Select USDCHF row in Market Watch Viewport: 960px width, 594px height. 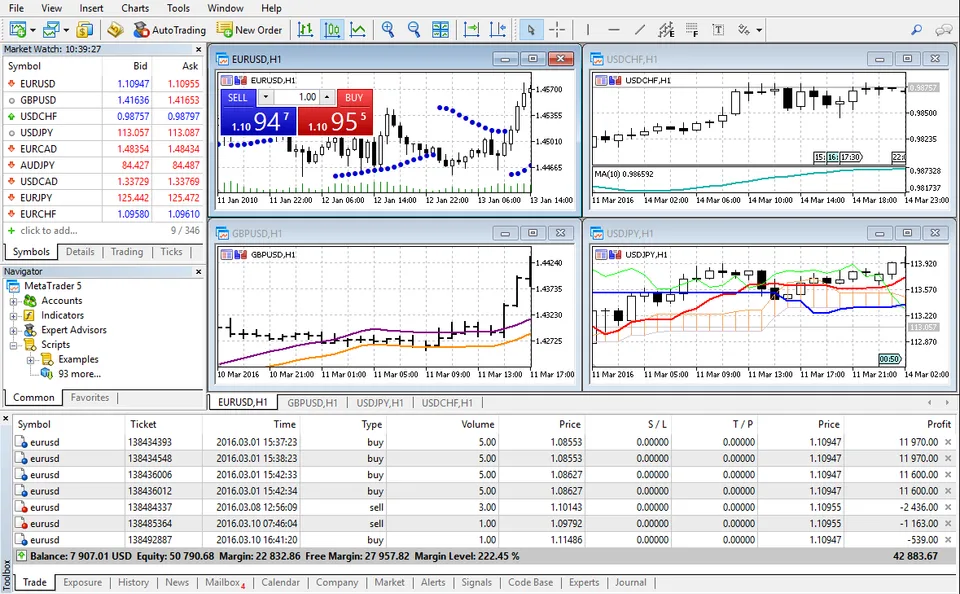(x=103, y=116)
